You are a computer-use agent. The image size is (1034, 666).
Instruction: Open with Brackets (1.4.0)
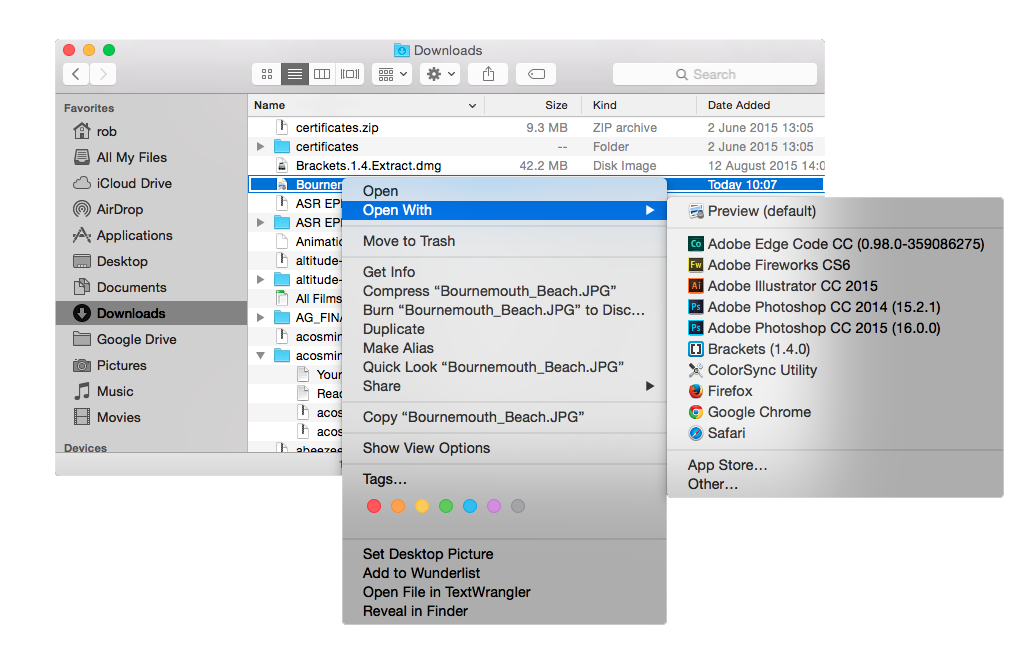coord(836,349)
